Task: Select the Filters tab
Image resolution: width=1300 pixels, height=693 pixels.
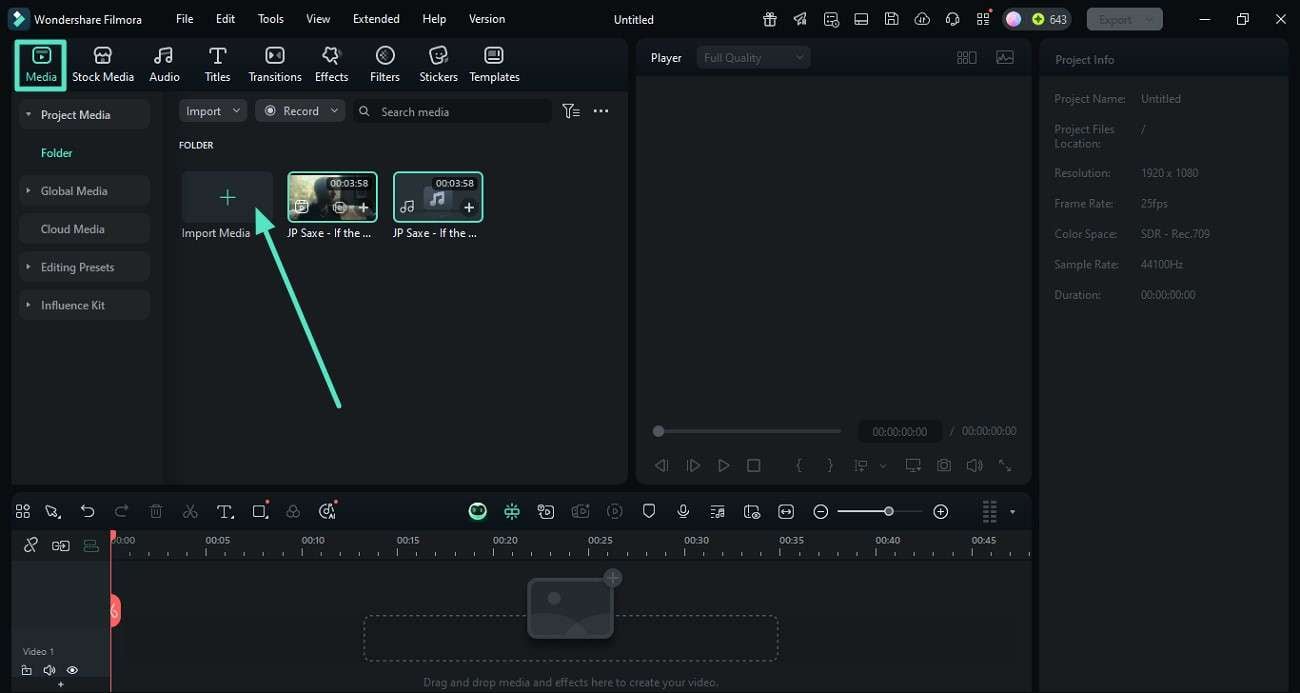Action: pos(385,65)
